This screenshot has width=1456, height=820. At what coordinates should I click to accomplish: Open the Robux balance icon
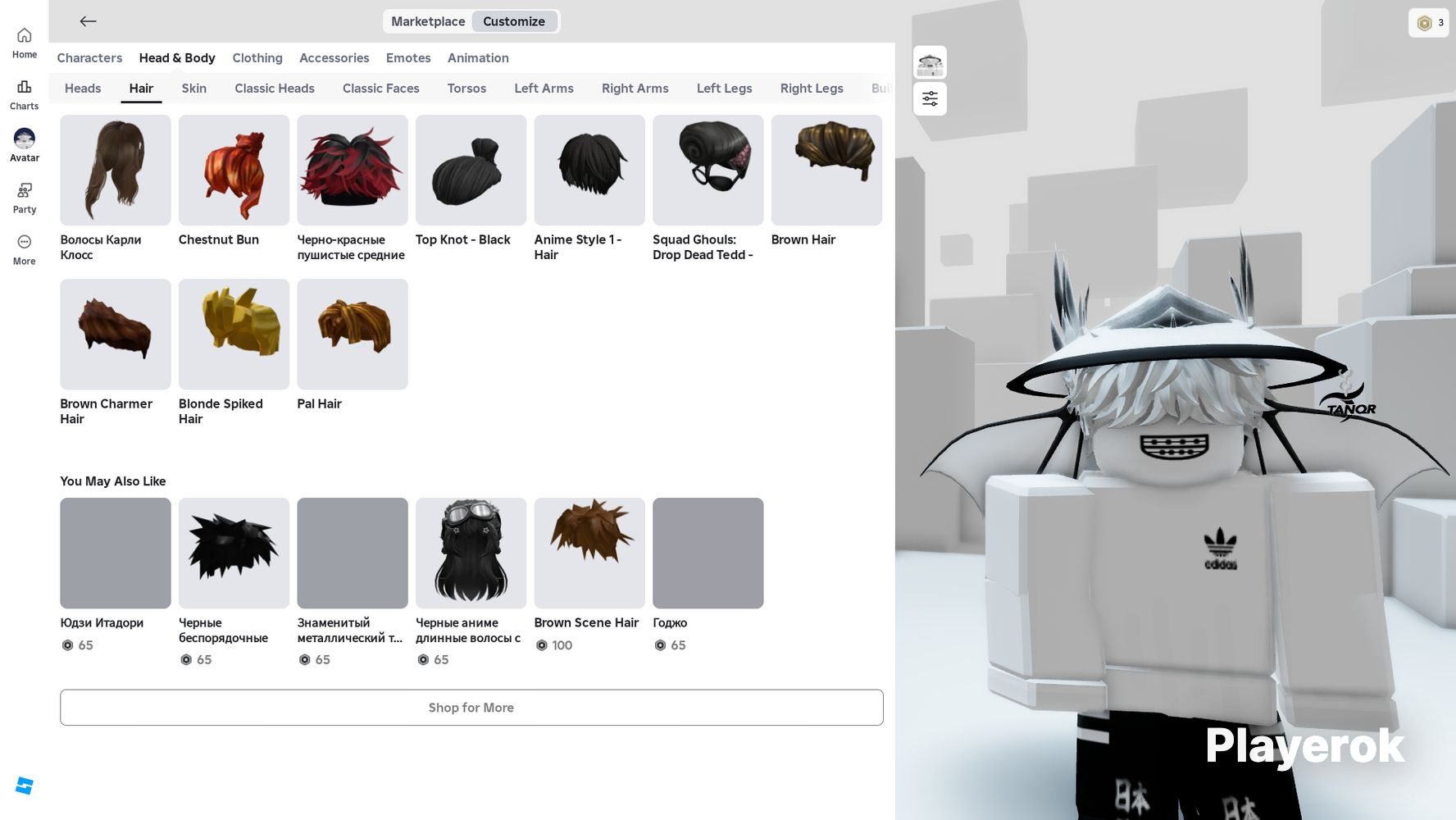1428,23
